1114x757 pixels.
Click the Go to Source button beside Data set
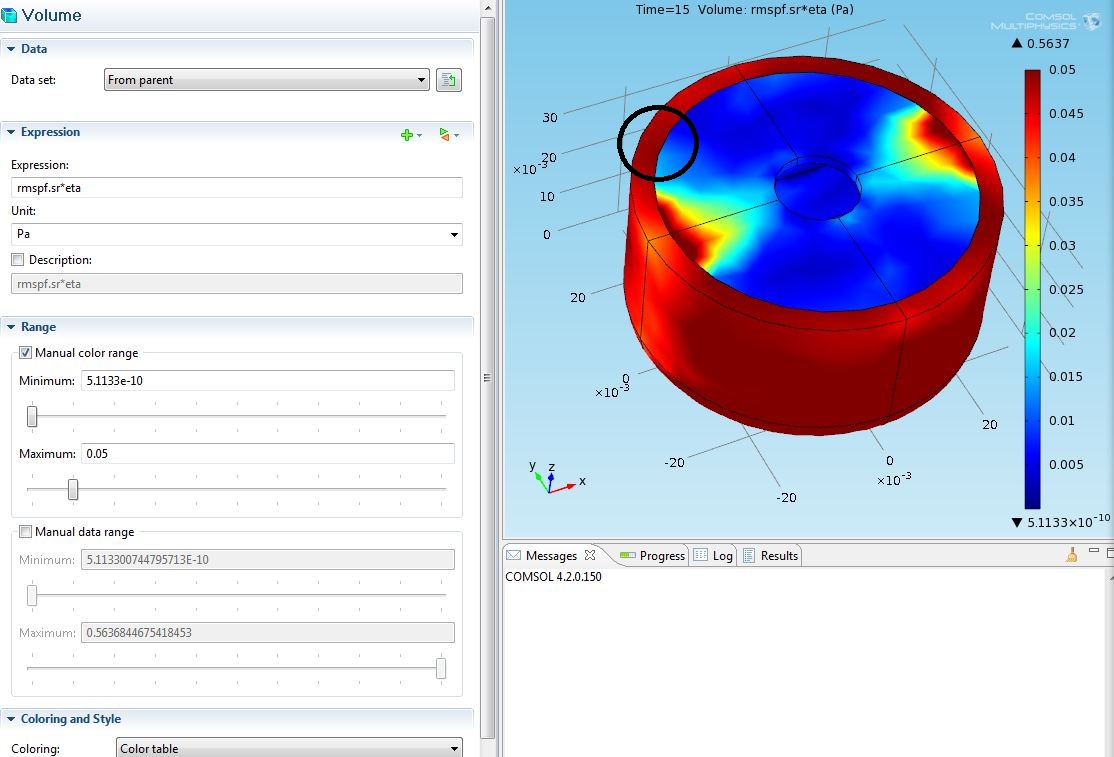pos(448,80)
